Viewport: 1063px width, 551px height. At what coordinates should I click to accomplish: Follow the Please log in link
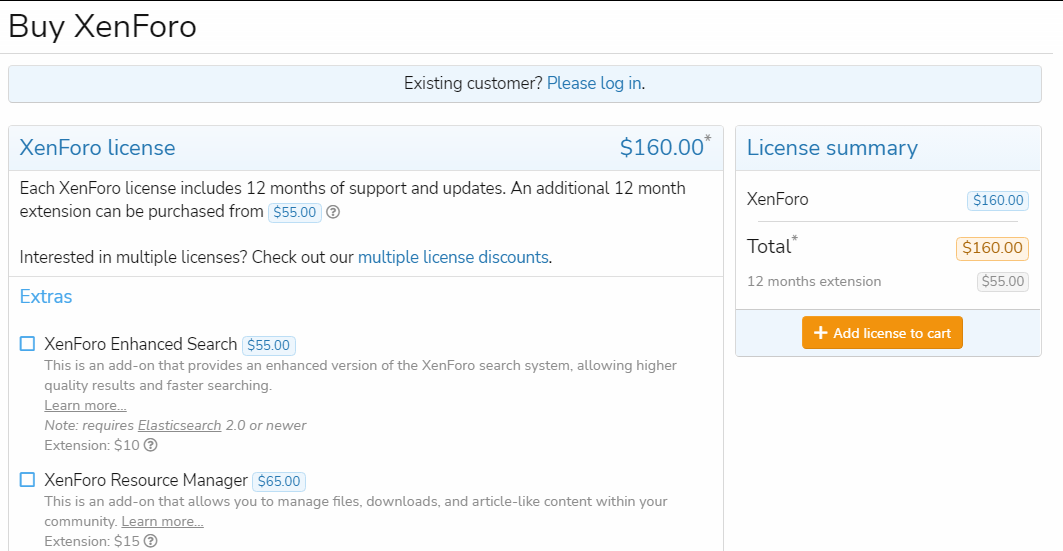594,83
